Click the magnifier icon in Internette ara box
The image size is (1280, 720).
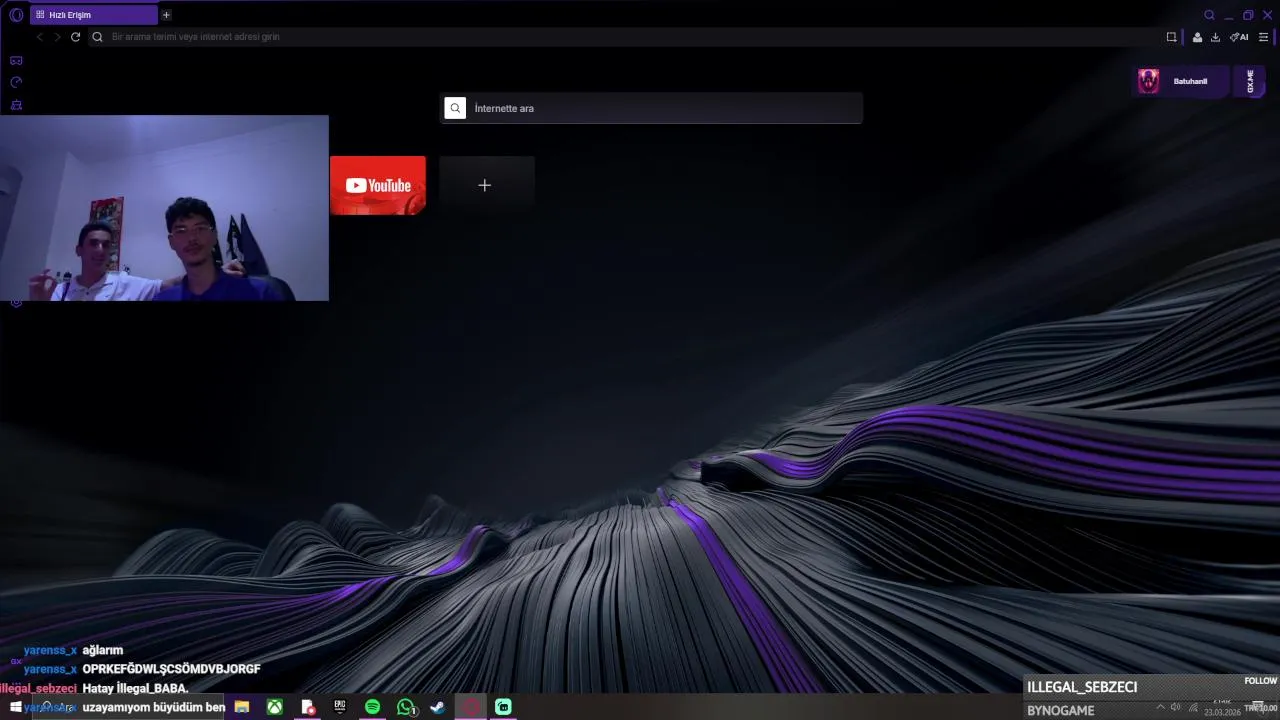click(x=455, y=108)
